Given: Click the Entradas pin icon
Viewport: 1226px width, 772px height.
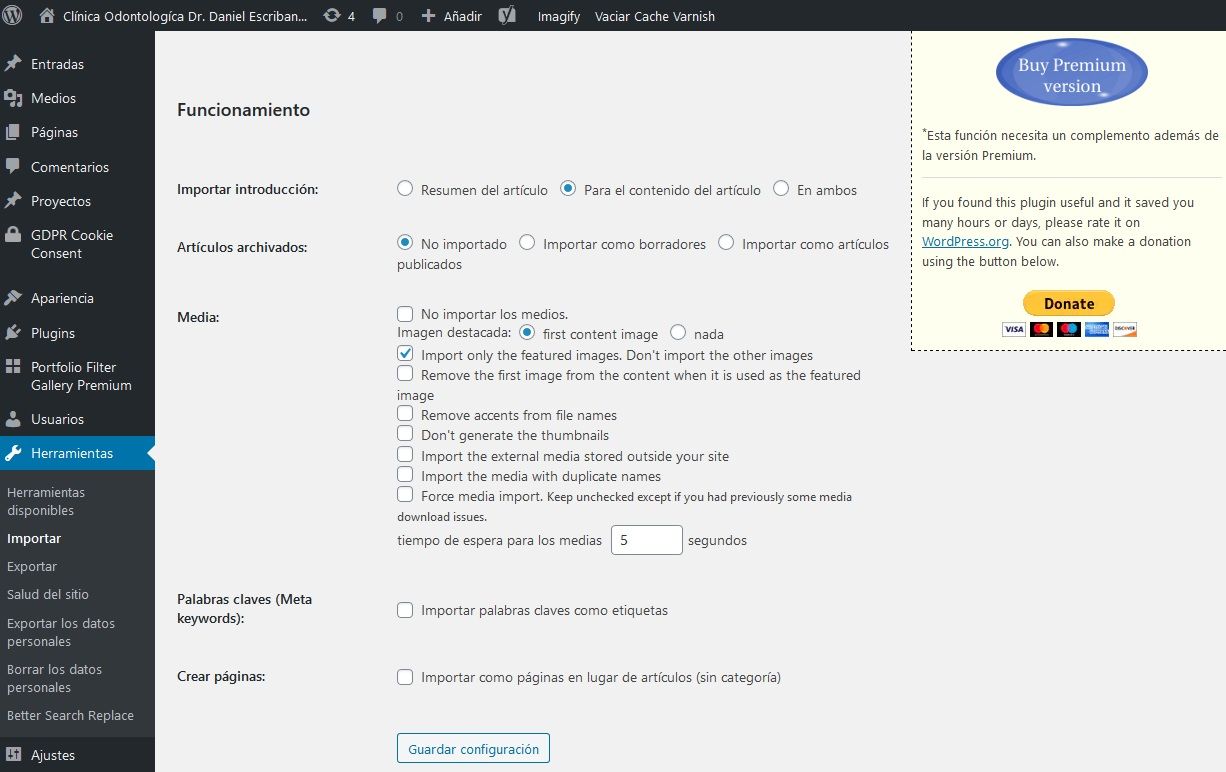Looking at the screenshot, I should pyautogui.click(x=13, y=63).
